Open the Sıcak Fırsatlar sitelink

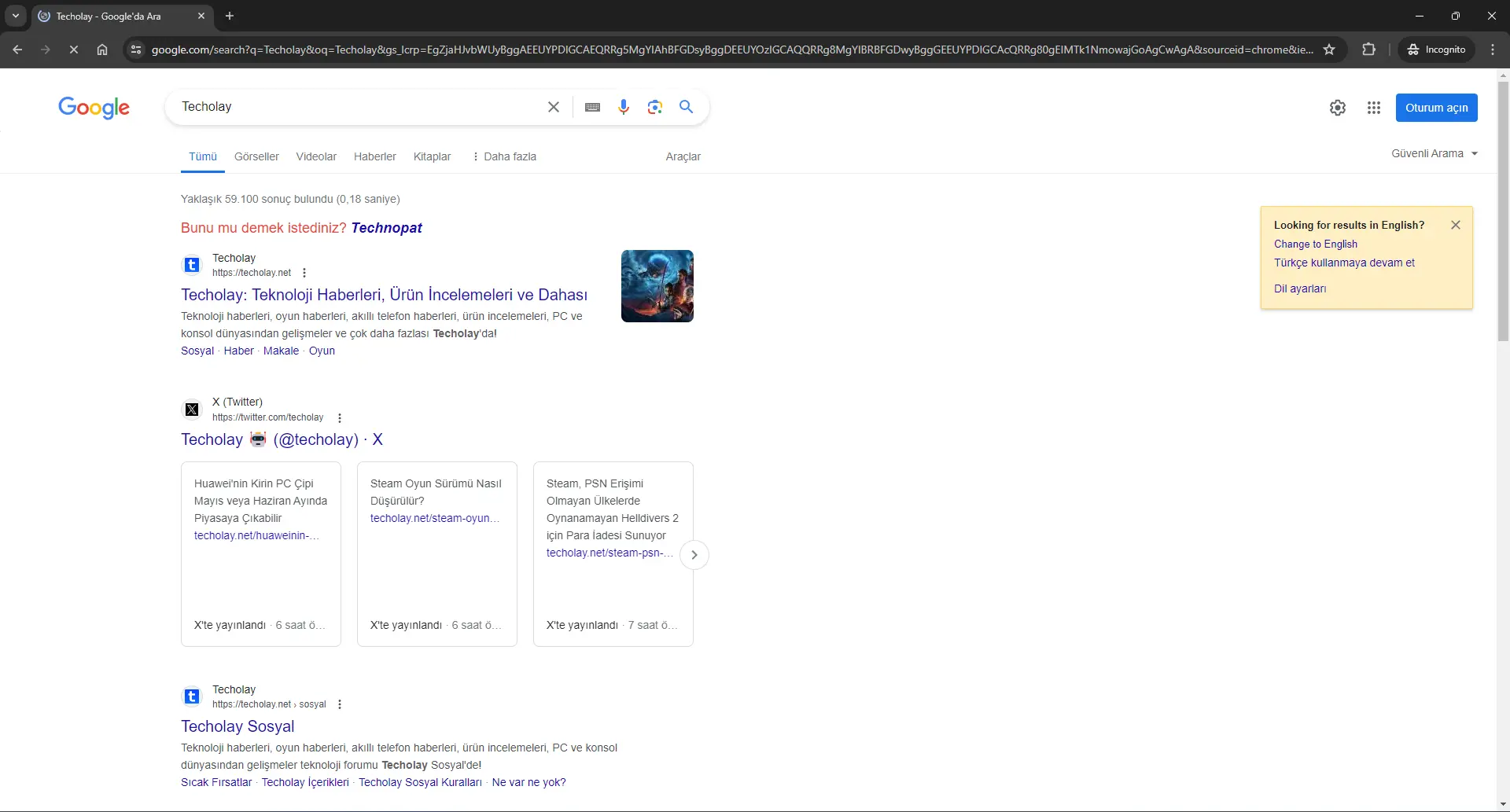(x=216, y=782)
